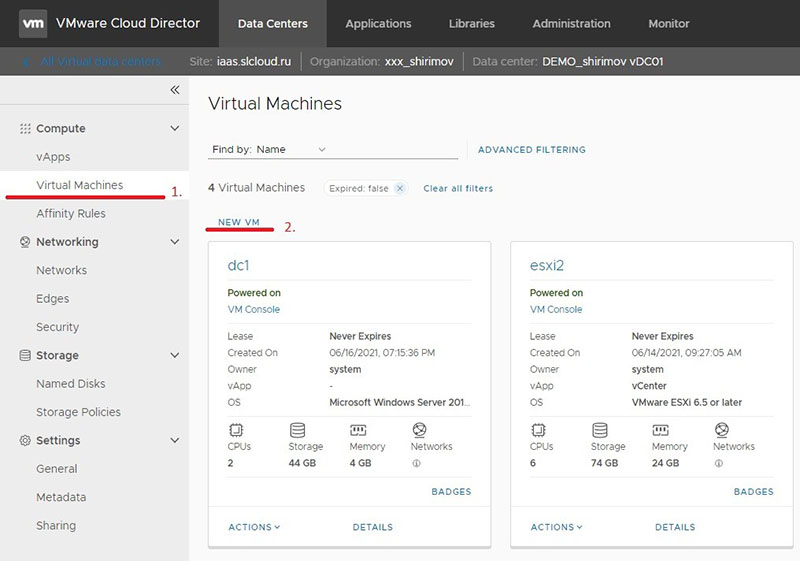This screenshot has width=800, height=561.
Task: Collapse the Networking section
Action: 175,242
